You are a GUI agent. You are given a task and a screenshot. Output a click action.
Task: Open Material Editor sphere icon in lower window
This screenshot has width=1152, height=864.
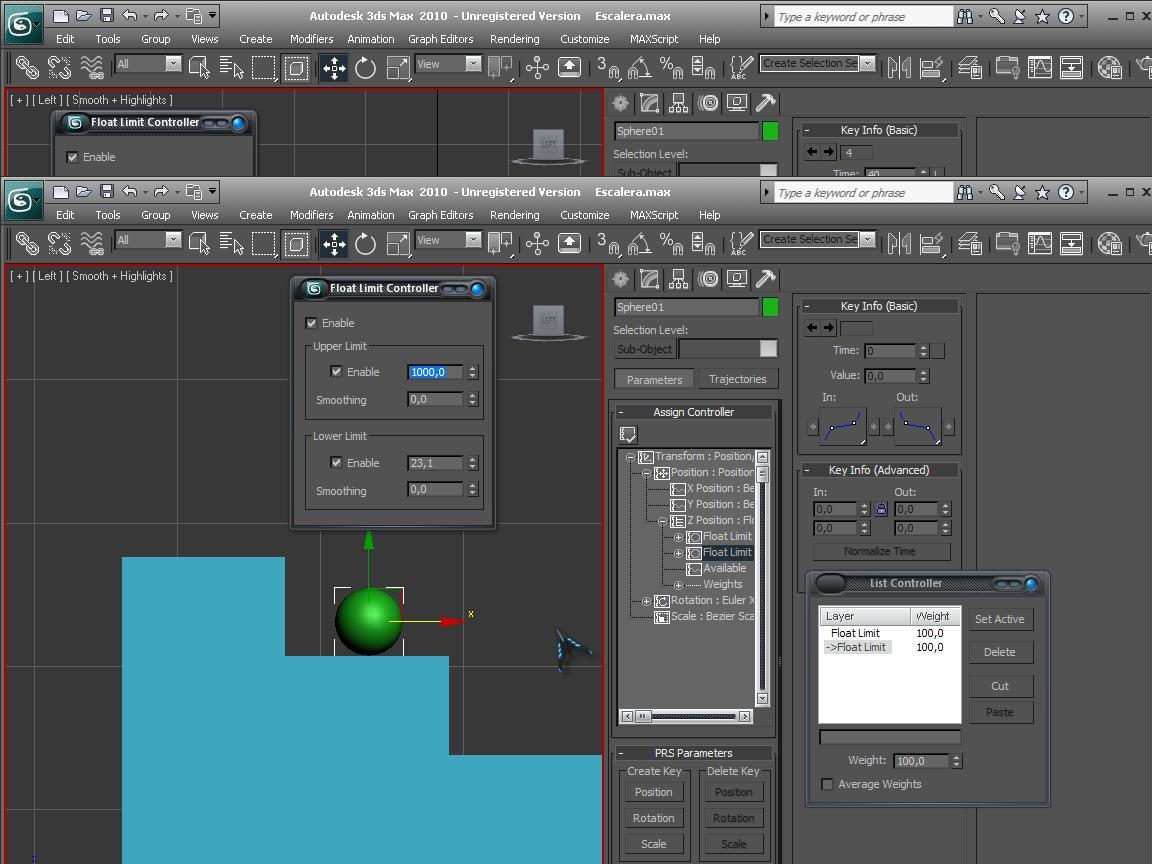[1109, 243]
